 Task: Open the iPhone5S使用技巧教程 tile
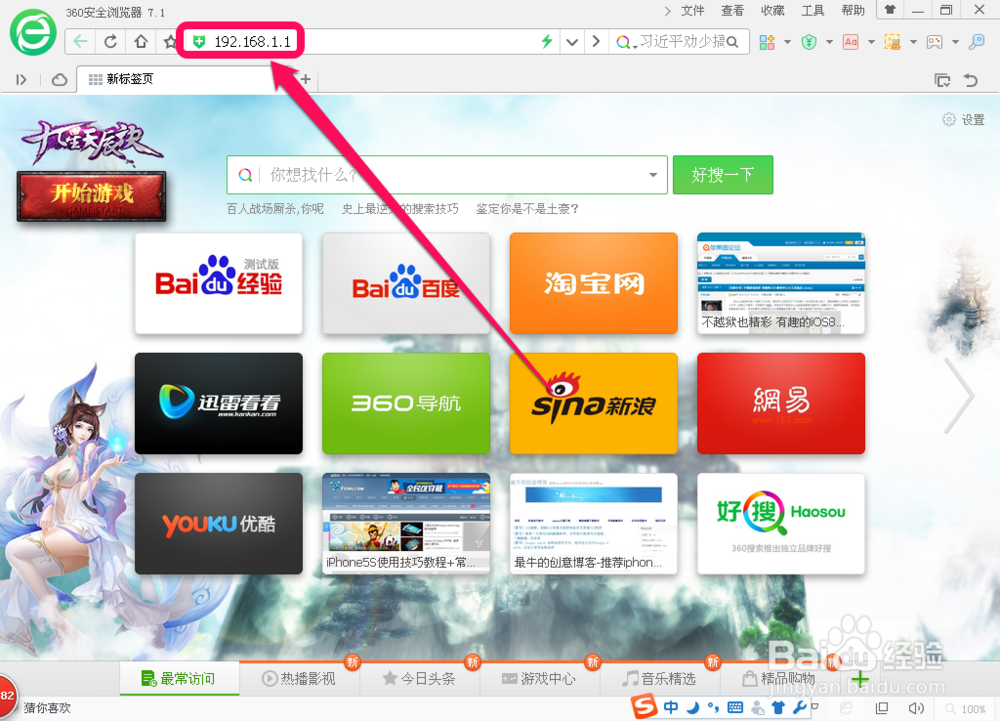coord(406,523)
